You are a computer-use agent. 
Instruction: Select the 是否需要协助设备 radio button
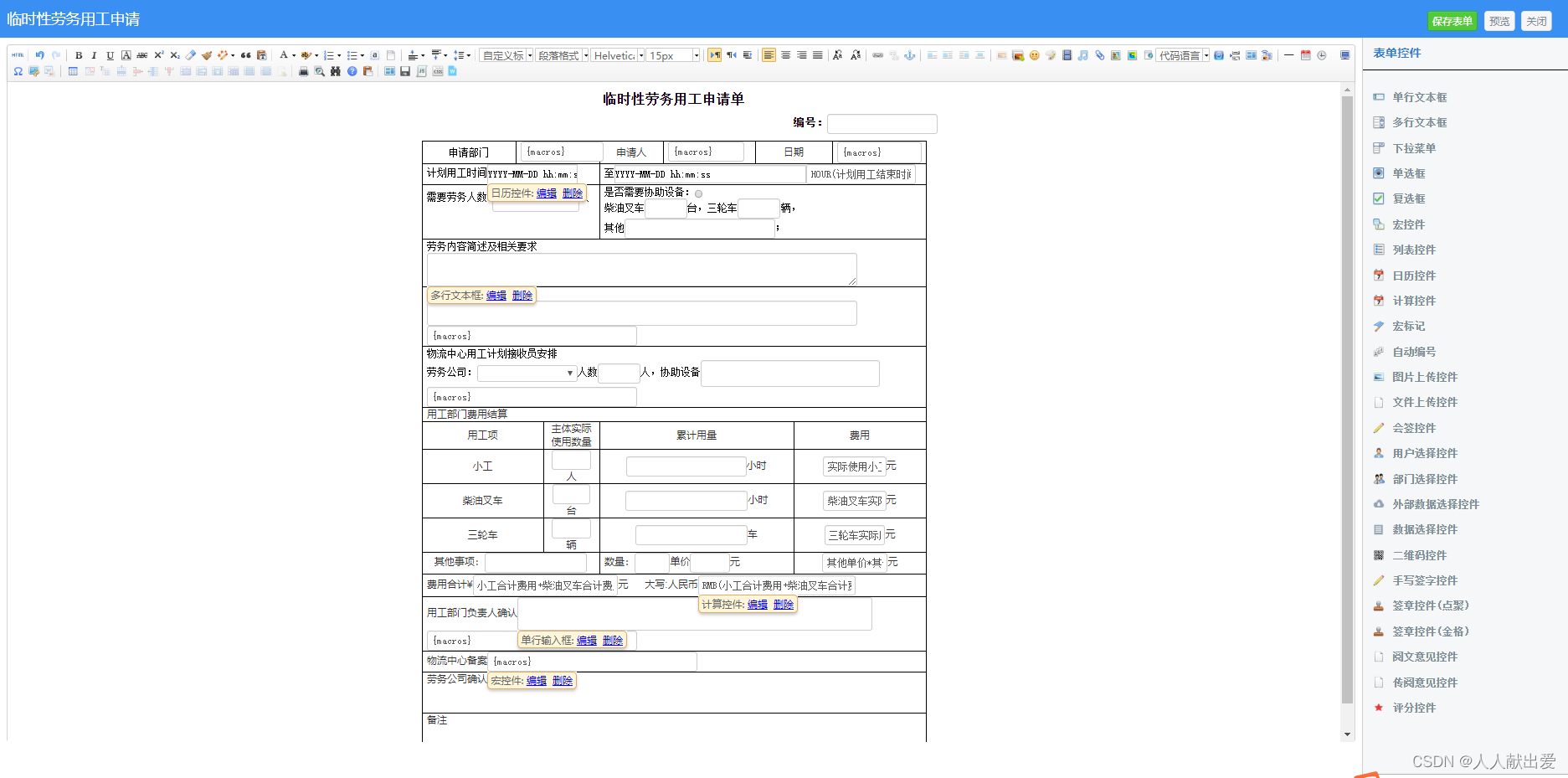698,193
